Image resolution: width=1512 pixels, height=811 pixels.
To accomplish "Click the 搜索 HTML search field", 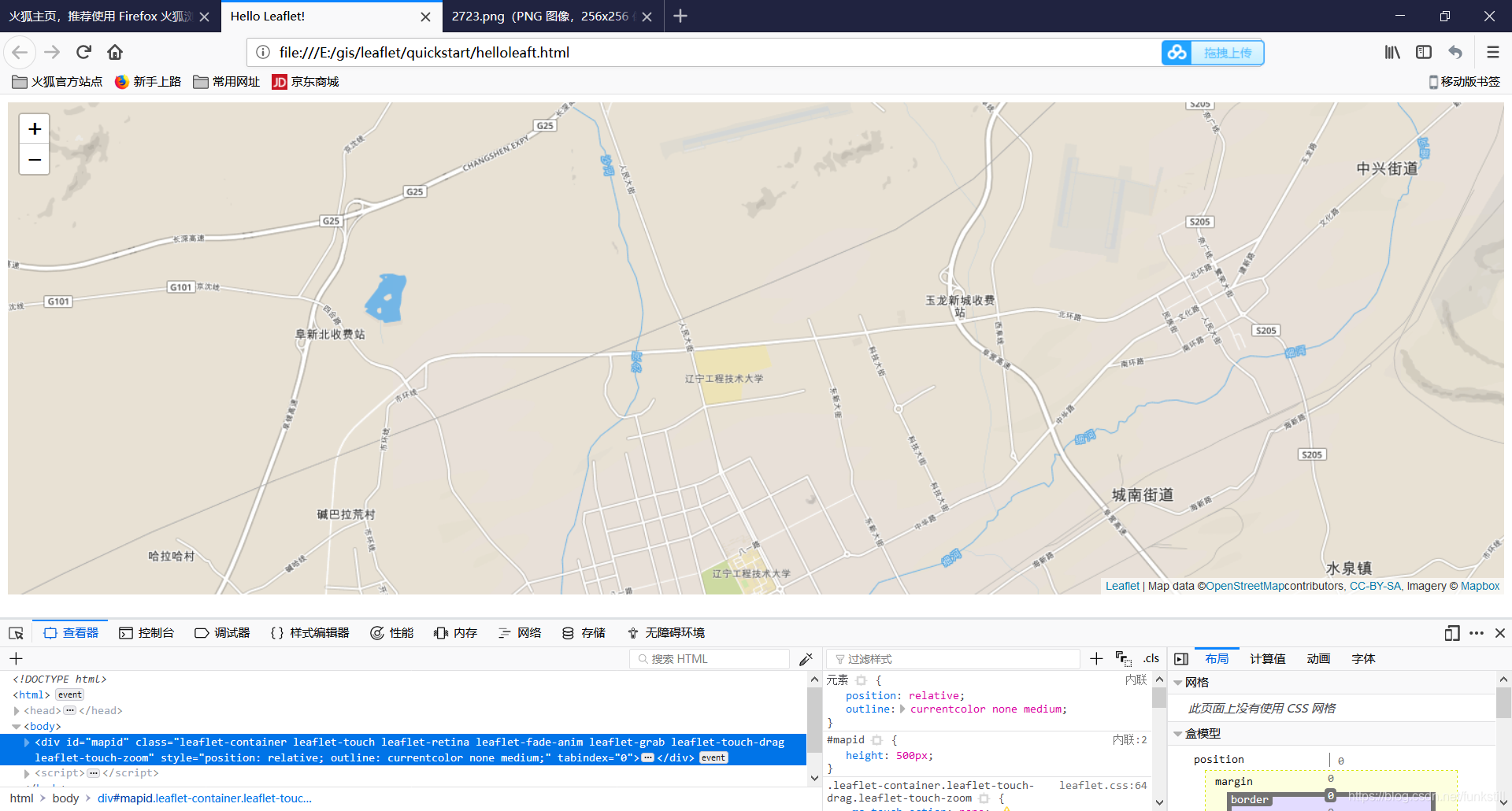I will point(710,658).
